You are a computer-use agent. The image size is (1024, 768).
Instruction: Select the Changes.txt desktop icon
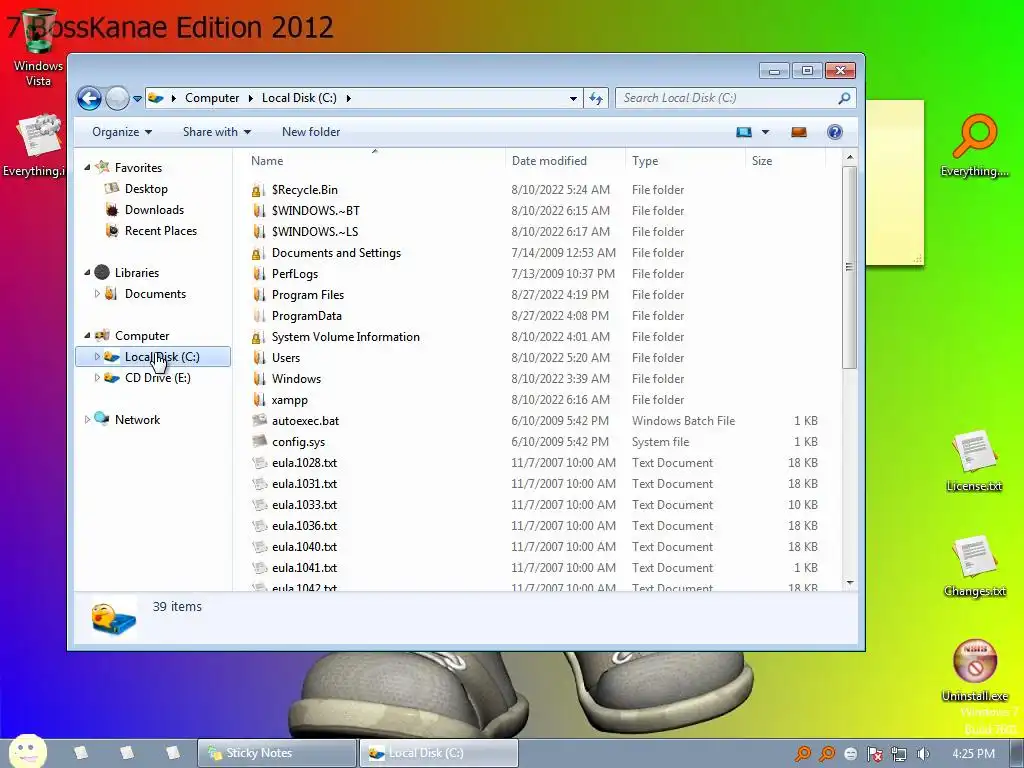pos(974,566)
